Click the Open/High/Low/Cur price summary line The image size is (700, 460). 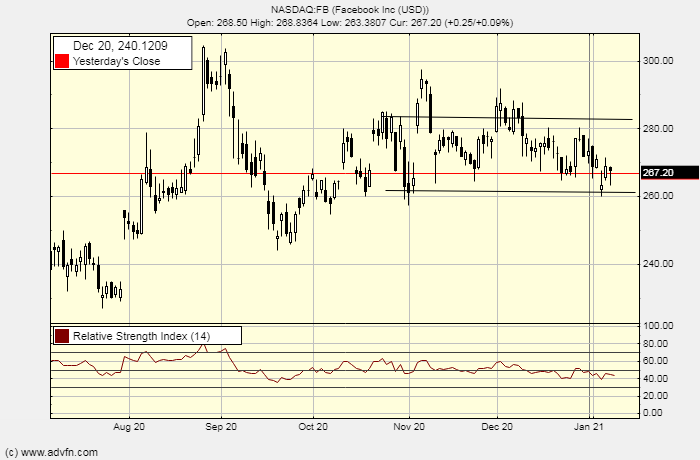350,22
